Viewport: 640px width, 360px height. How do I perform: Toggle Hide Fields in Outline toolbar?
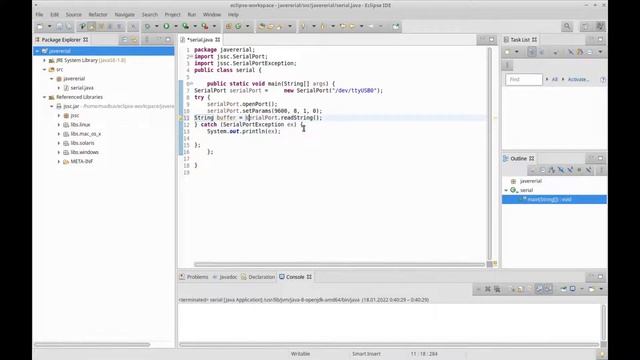(561, 170)
